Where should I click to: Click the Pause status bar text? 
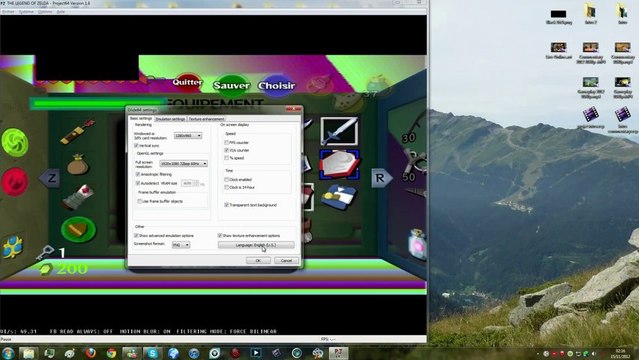(6, 339)
